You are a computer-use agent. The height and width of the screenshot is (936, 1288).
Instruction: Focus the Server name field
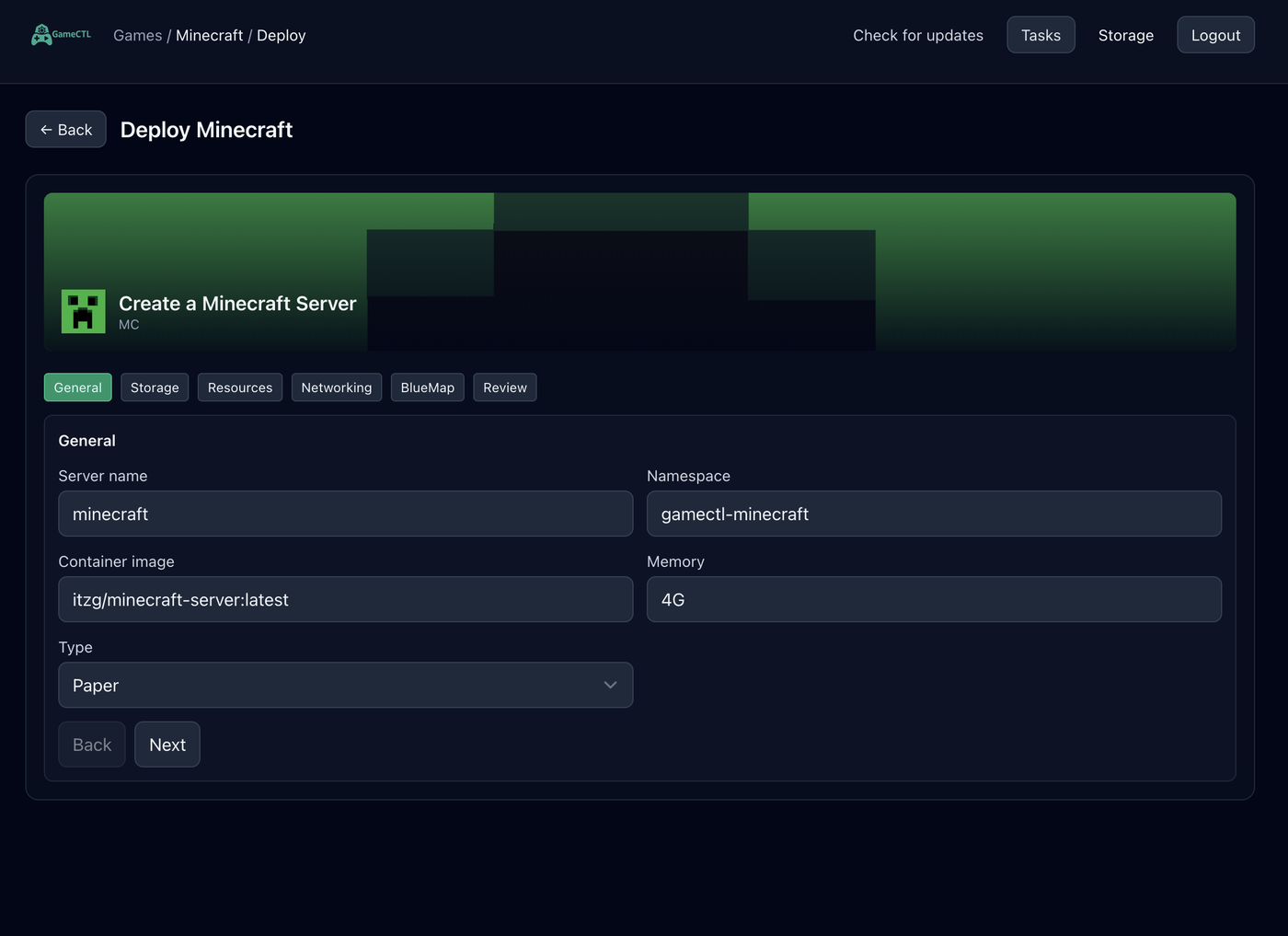(x=346, y=514)
